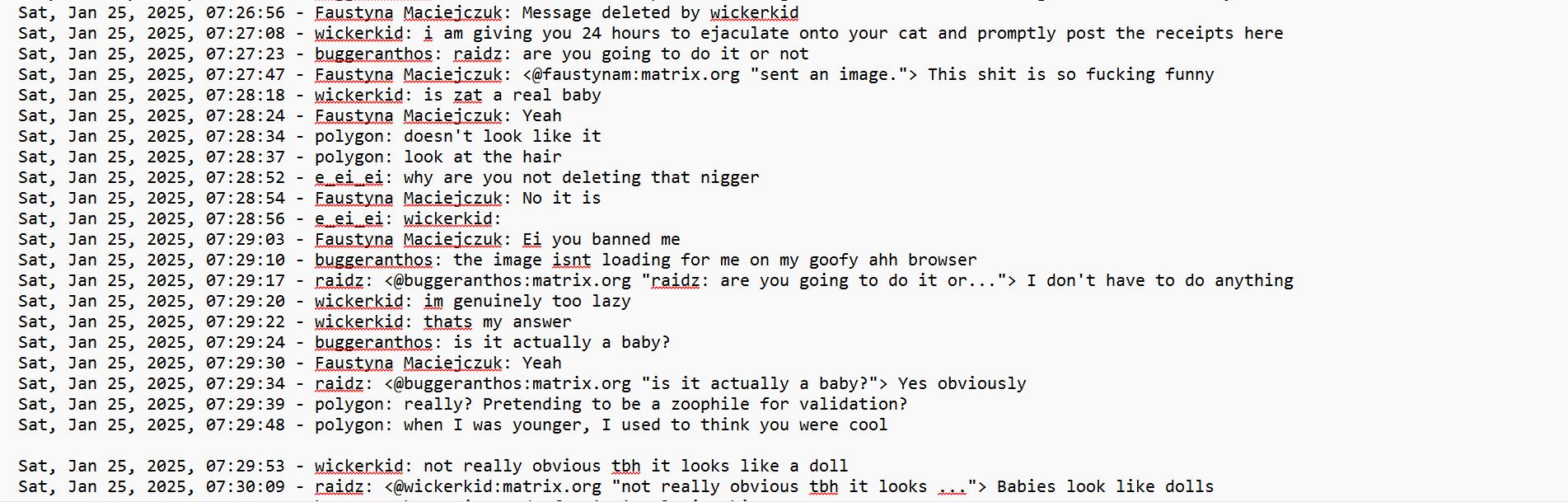Click the phrase "look at the hair"
1568x502 pixels.
pyautogui.click(x=483, y=157)
